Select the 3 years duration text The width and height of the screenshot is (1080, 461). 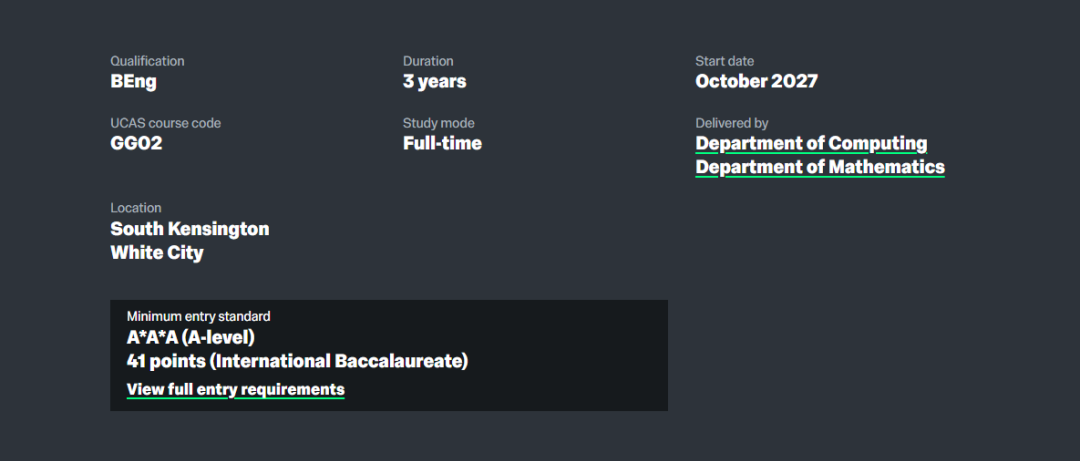click(434, 82)
